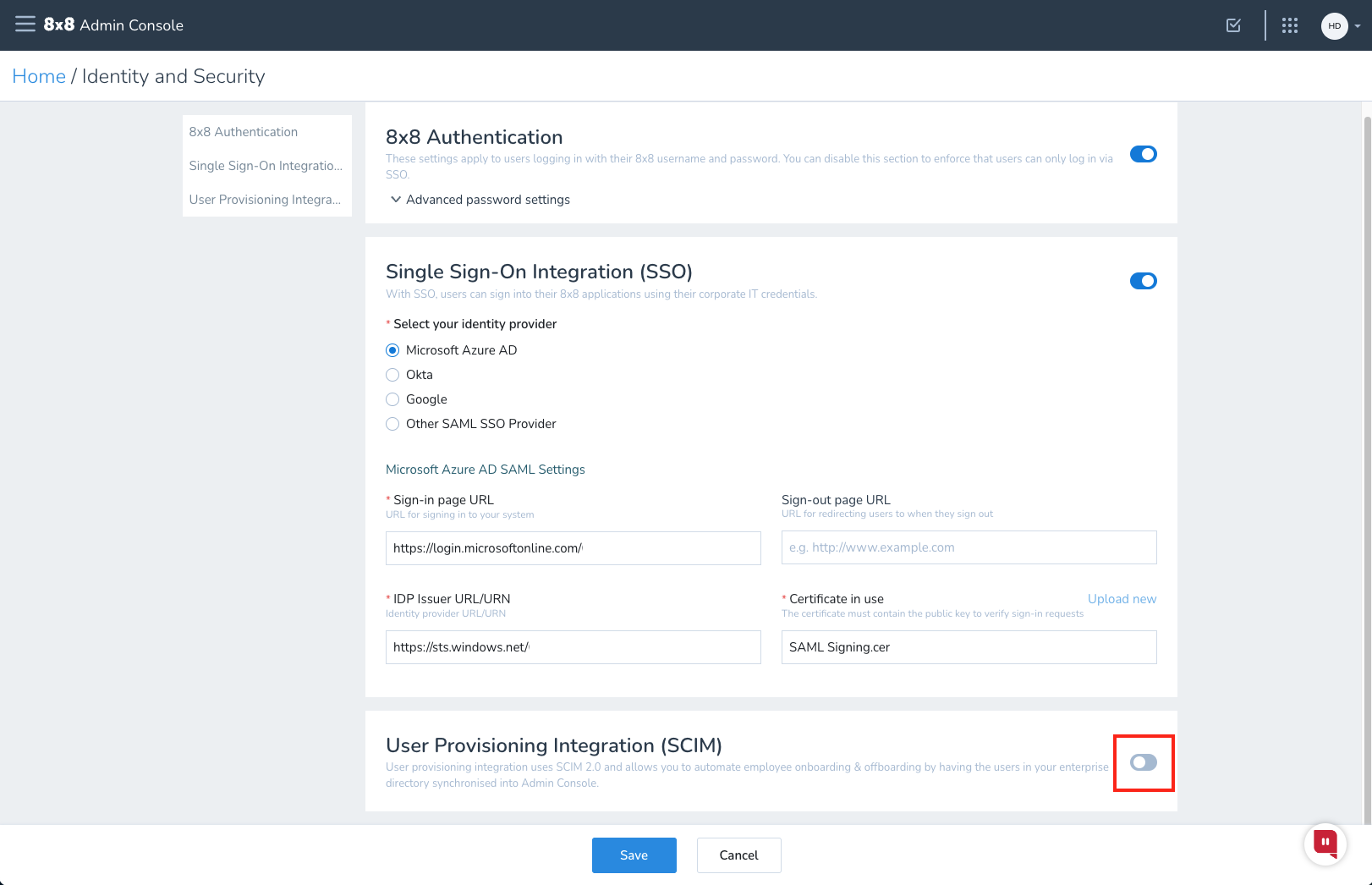The image size is (1372, 885).
Task: Open User Provisioning Integration sidebar section
Action: pos(265,200)
